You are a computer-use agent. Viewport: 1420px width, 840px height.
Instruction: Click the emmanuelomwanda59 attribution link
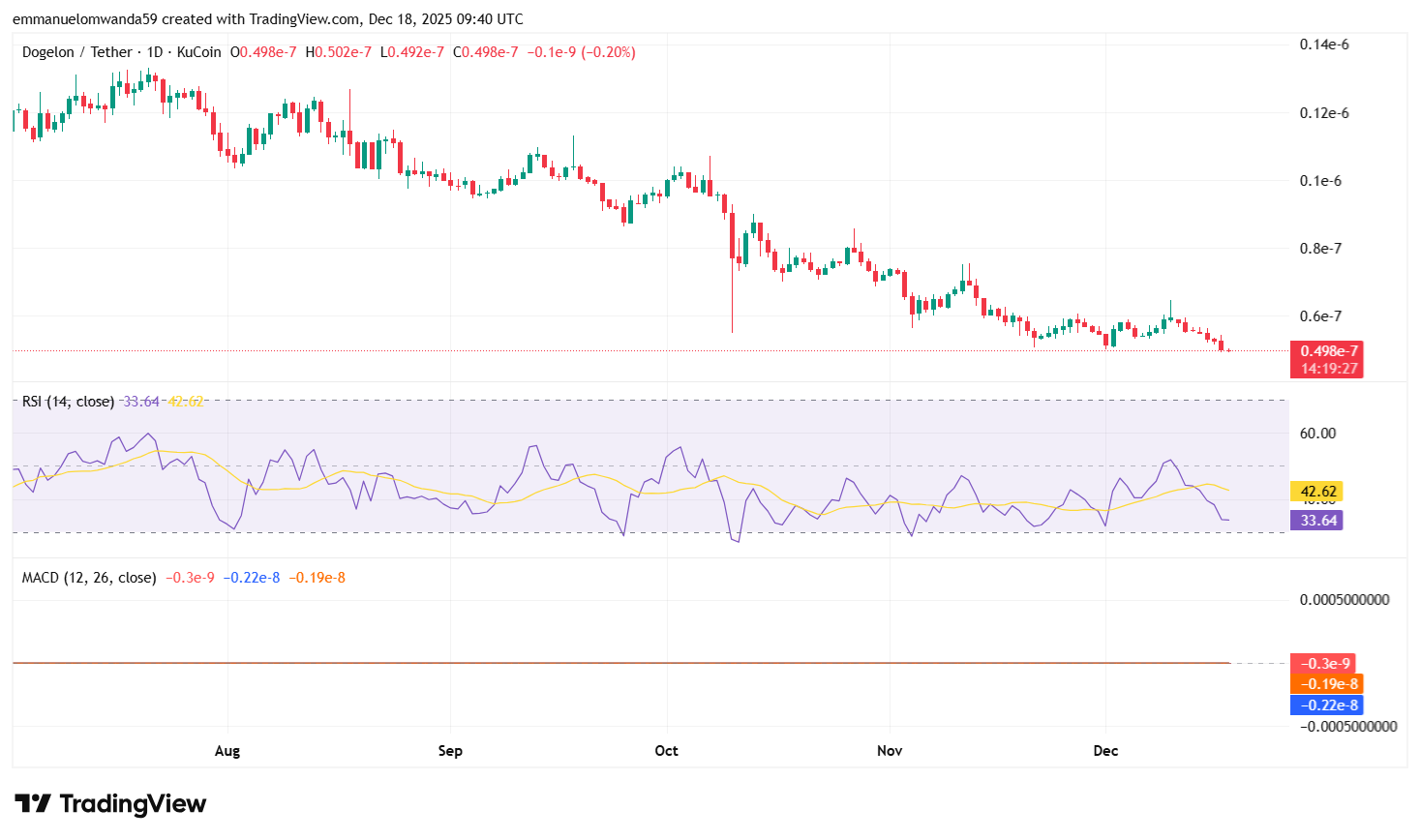pos(84,18)
